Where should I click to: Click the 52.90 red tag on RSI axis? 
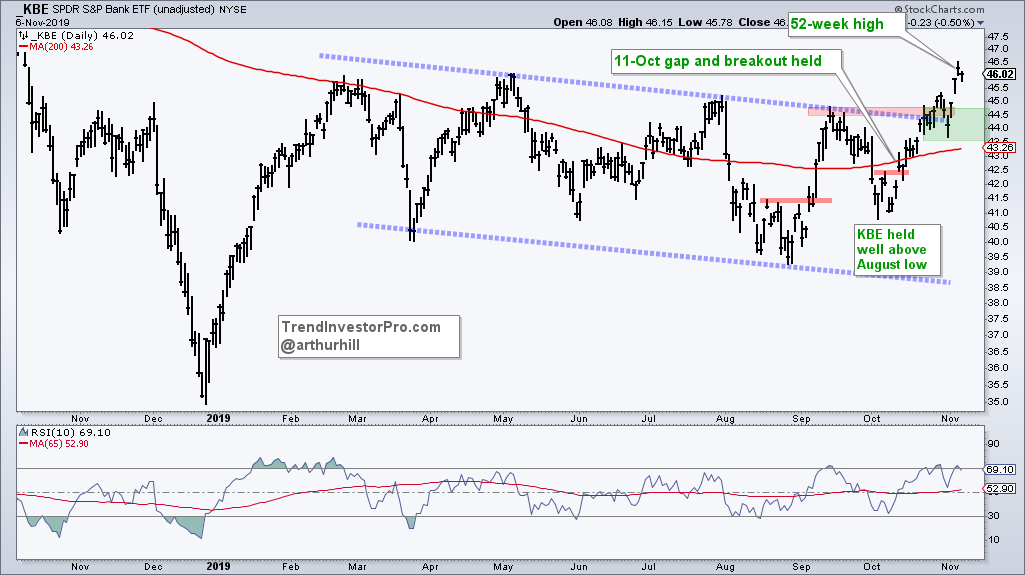click(1001, 489)
